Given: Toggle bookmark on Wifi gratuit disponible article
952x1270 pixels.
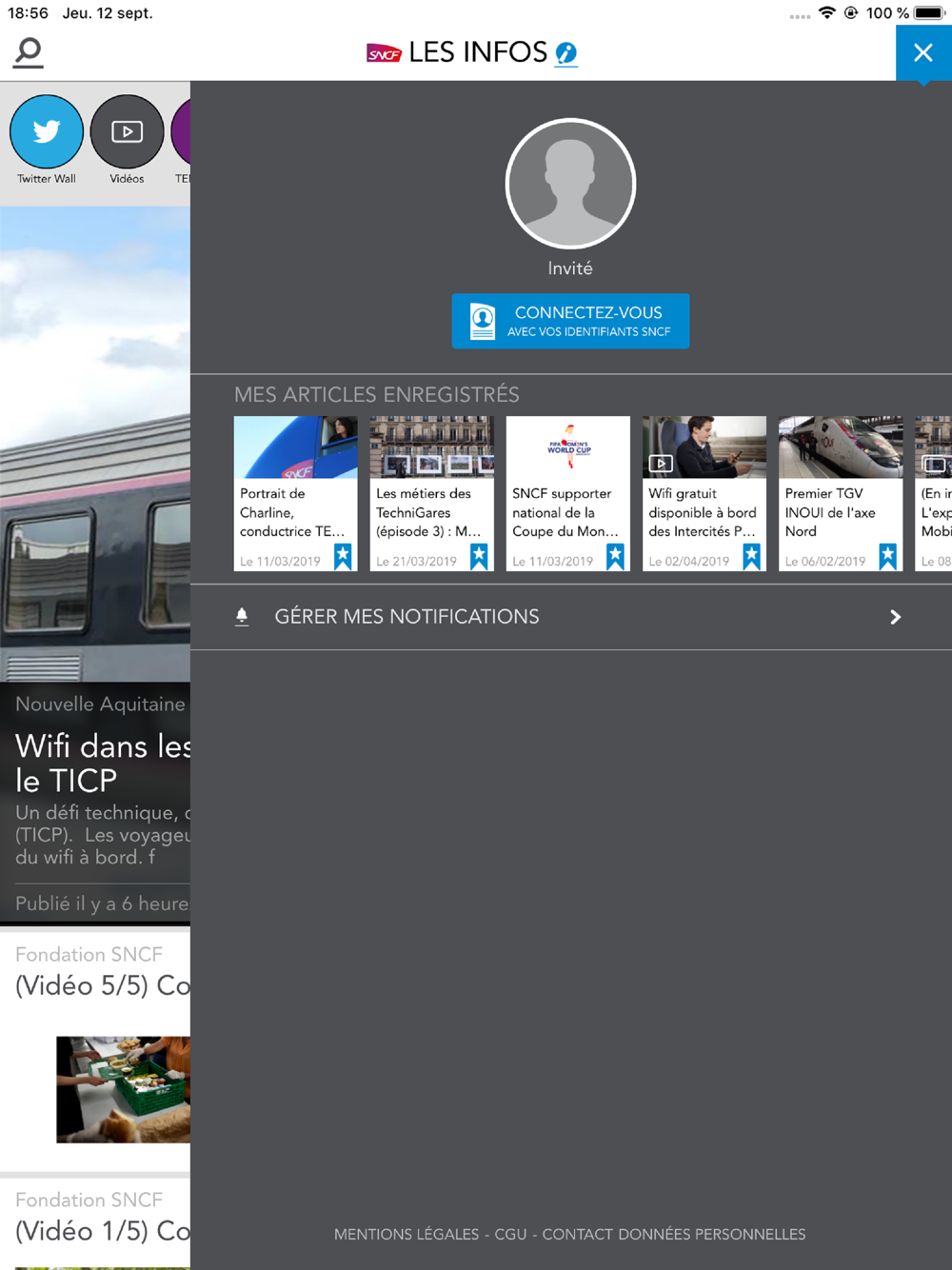Looking at the screenshot, I should pyautogui.click(x=751, y=556).
